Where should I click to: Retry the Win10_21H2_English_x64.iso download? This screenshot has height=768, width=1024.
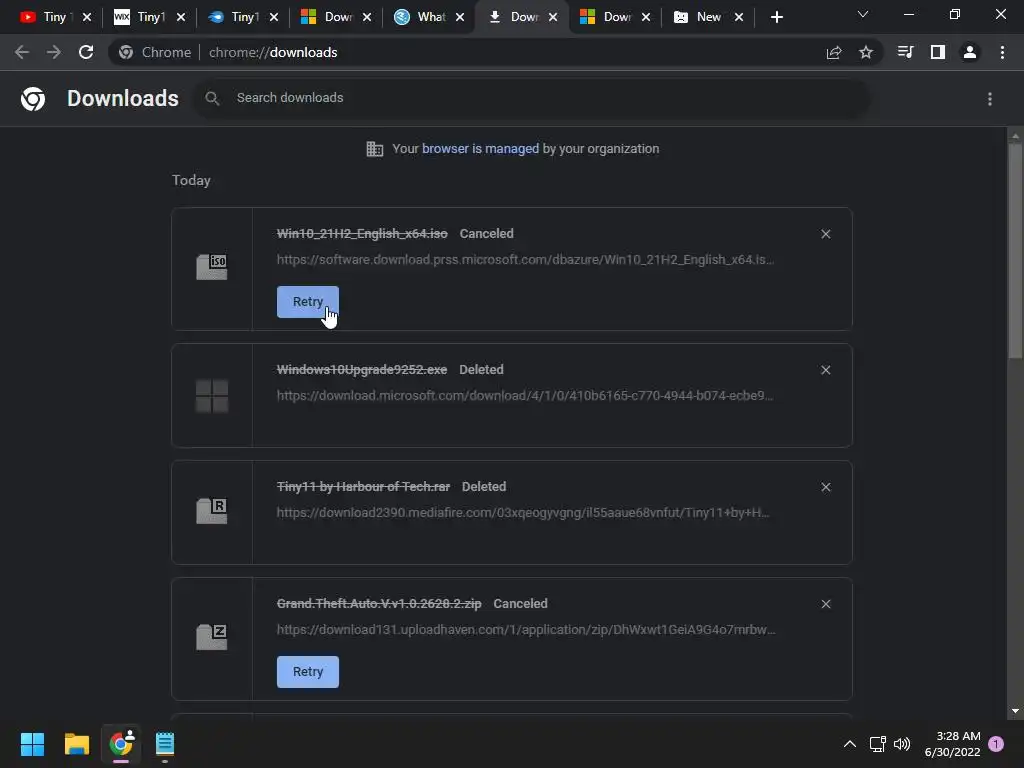308,302
